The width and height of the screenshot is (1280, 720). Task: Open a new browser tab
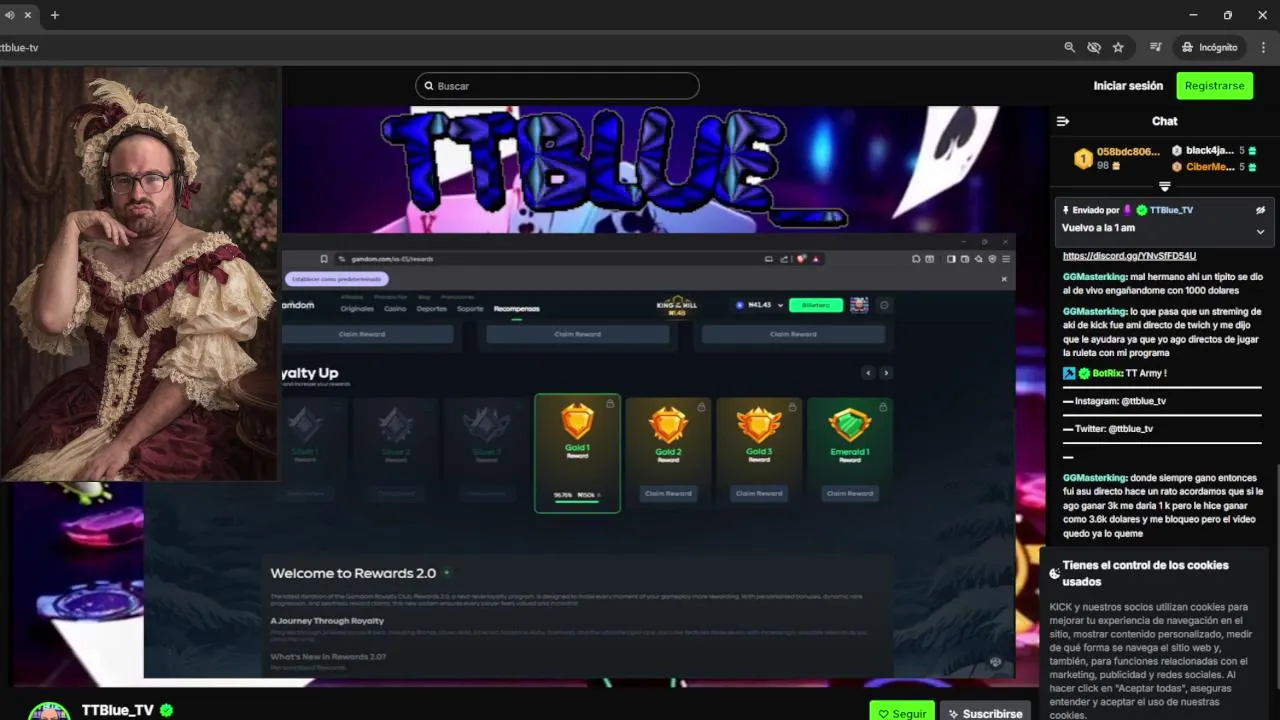click(55, 15)
